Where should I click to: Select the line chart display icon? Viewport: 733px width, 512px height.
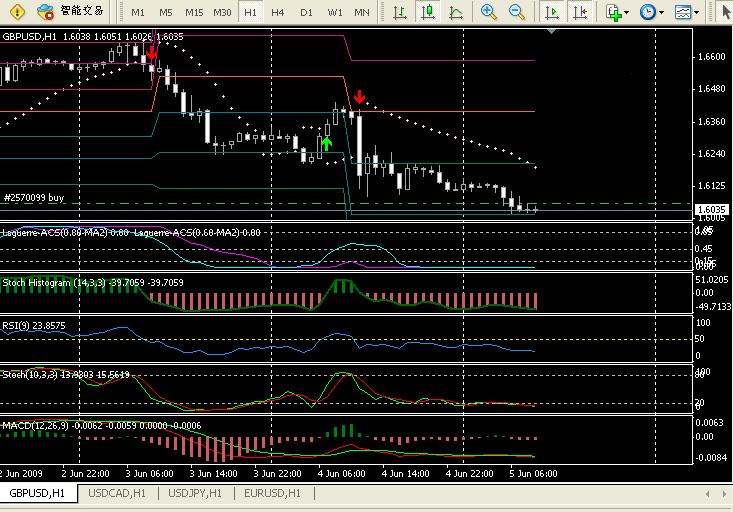click(456, 12)
